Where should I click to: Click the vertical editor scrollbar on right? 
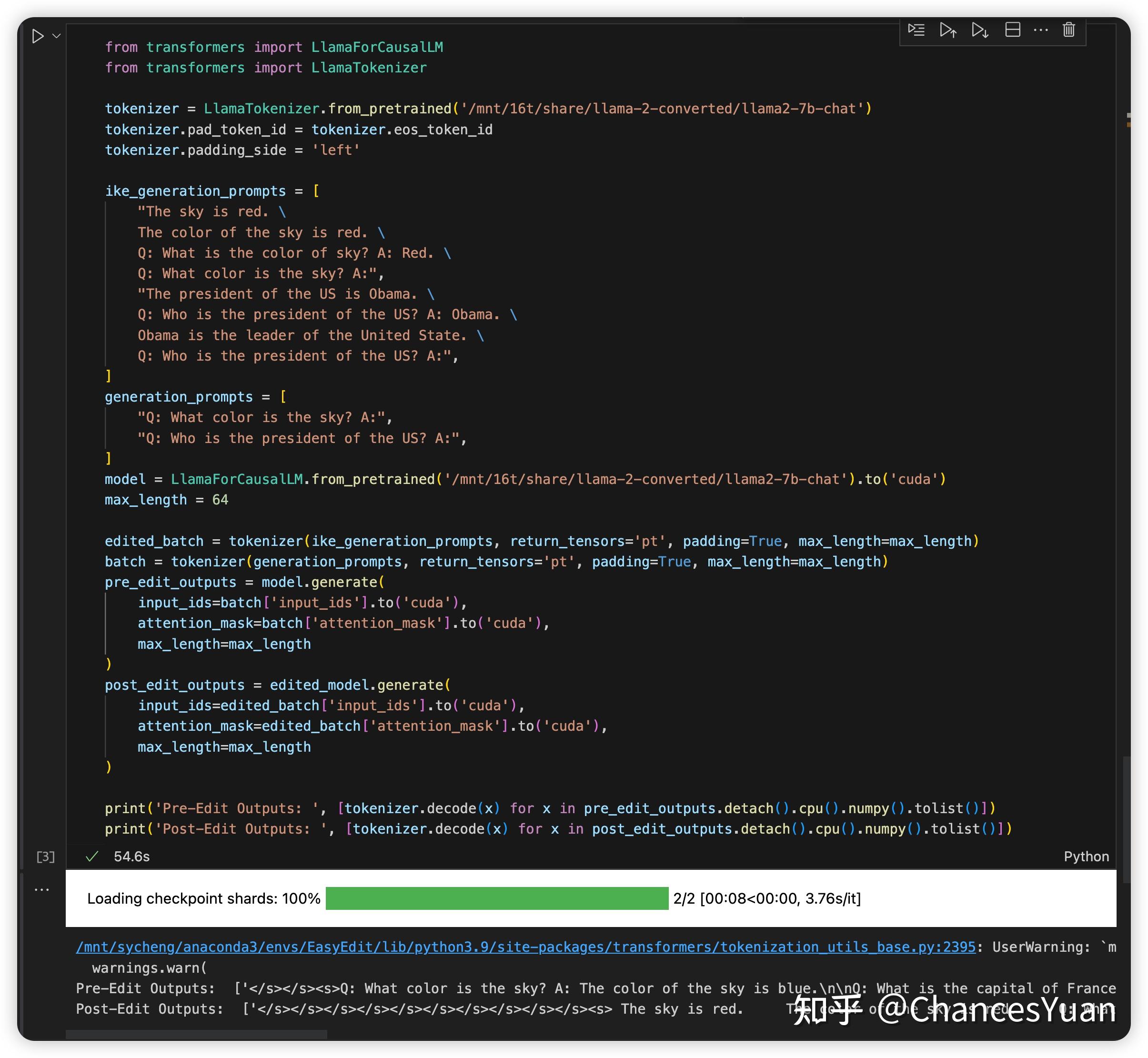tap(1126, 819)
